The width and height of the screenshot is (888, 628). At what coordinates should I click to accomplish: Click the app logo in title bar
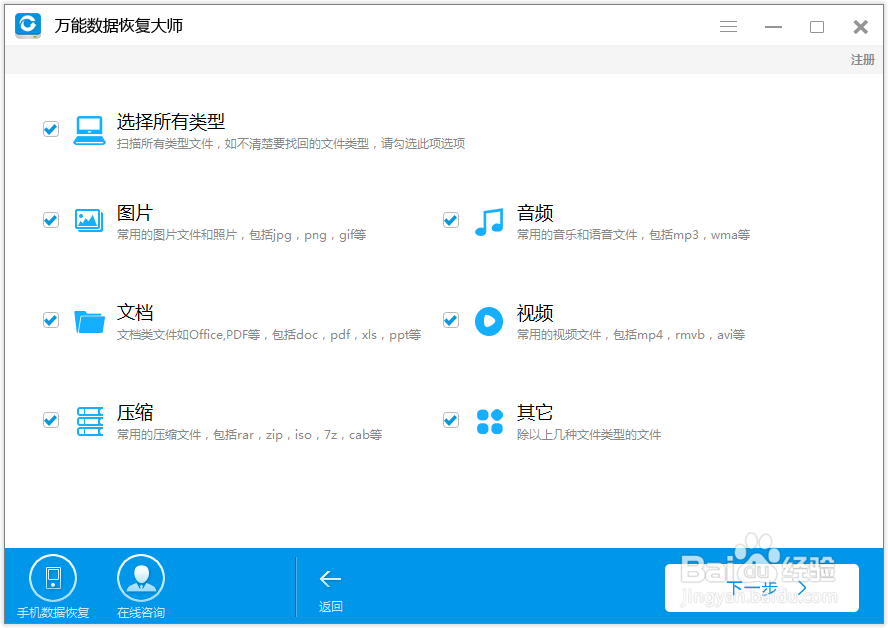(x=27, y=26)
